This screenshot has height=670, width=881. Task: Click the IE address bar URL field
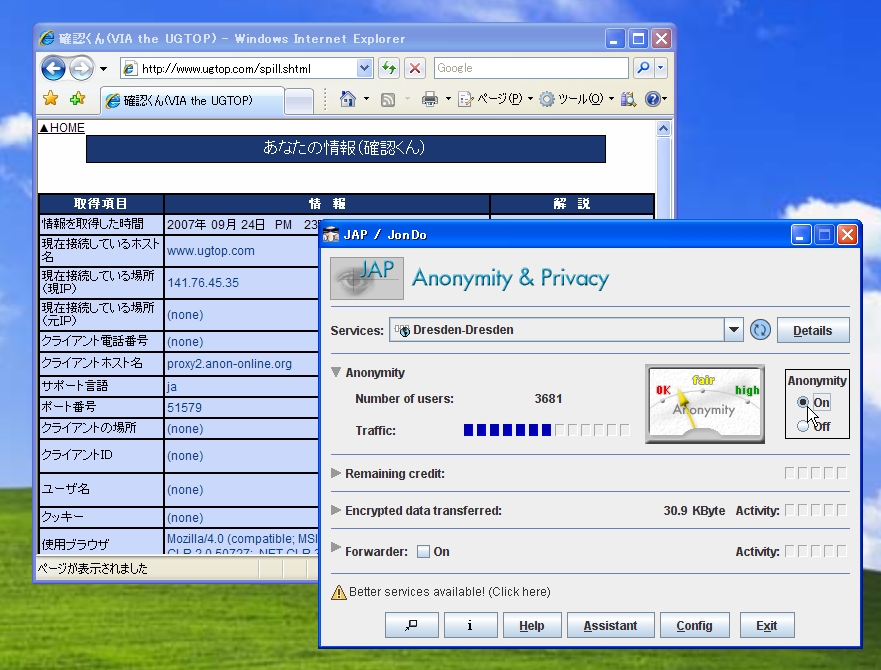click(240, 69)
